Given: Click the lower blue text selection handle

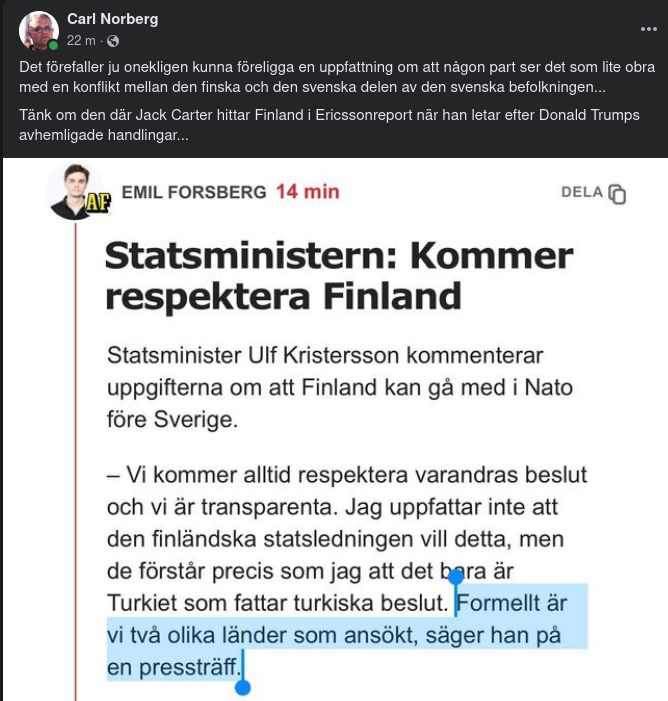Looking at the screenshot, I should pyautogui.click(x=242, y=687).
